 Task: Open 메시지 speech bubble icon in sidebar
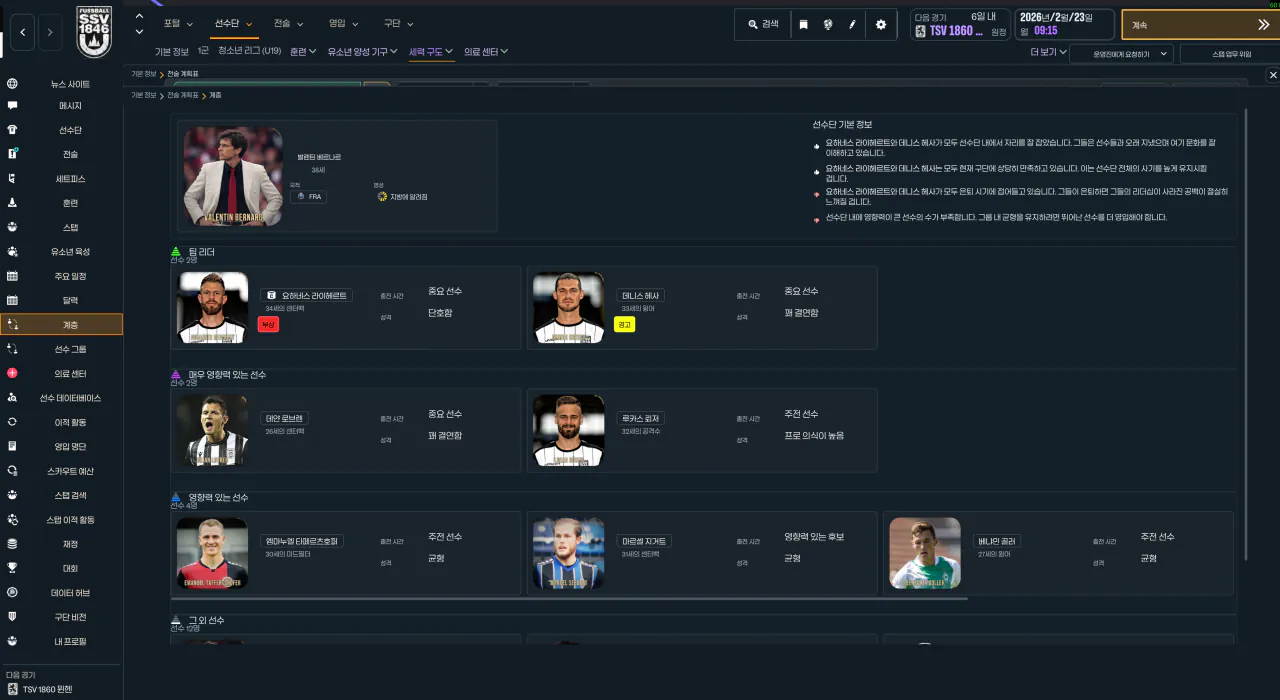12,105
